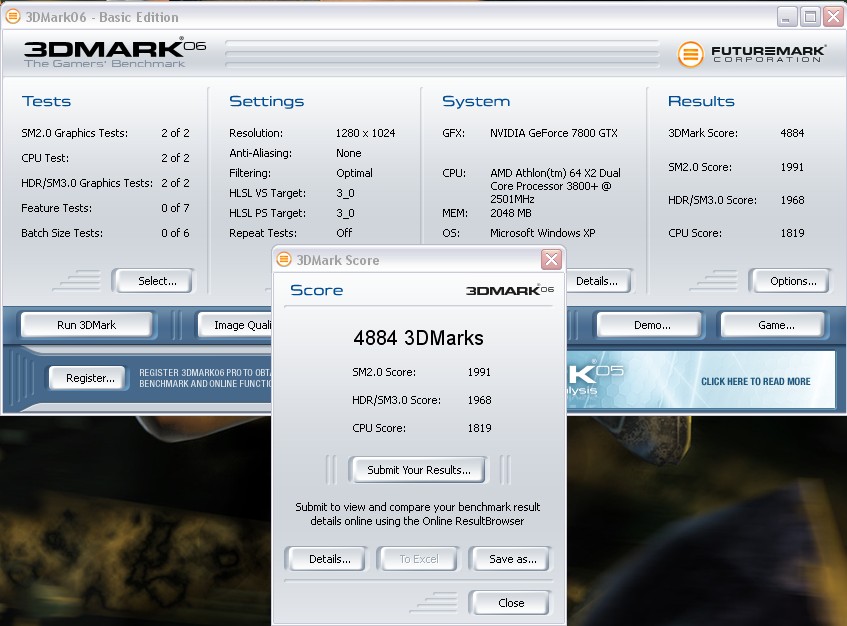The image size is (847, 626).
Task: Click 'Microsoft Windows XP' OS value
Action: point(542,233)
